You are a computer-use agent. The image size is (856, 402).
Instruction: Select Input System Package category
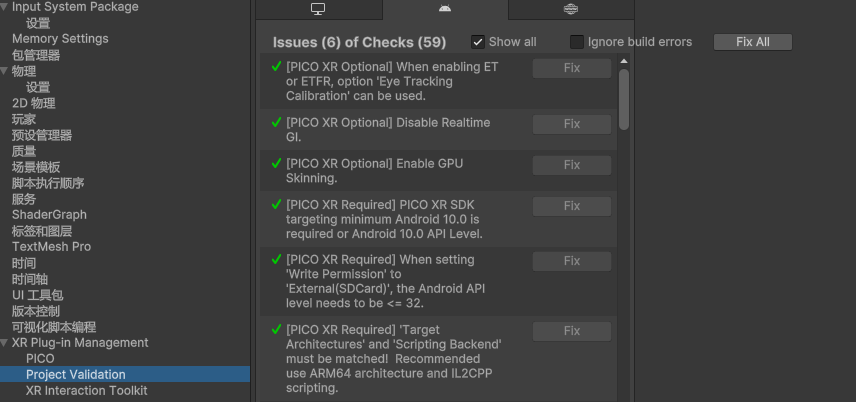75,7
